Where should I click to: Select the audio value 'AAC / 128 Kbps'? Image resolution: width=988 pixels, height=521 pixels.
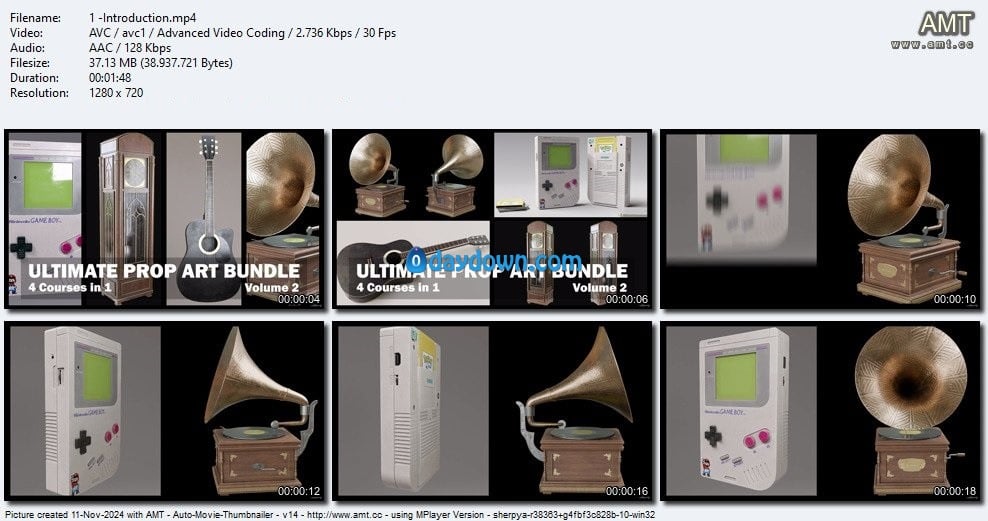point(130,48)
